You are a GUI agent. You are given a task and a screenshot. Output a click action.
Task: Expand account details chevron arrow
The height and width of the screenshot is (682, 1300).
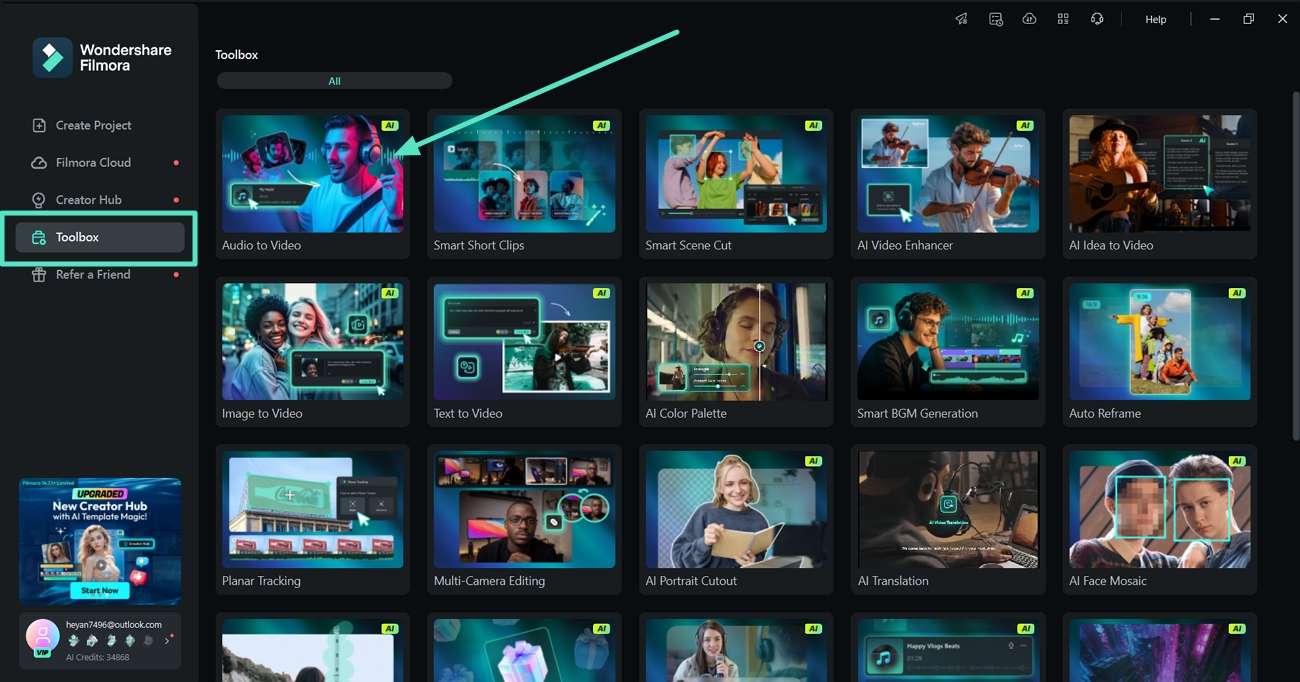tap(167, 641)
